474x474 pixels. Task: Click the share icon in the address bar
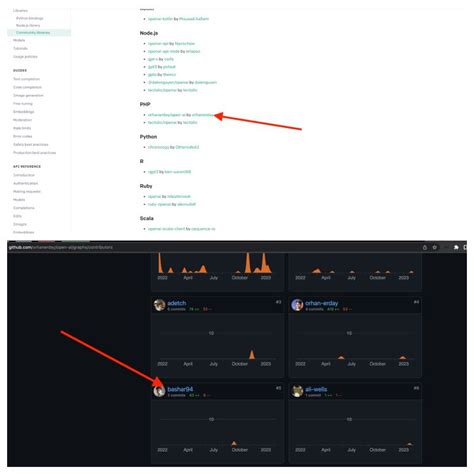click(425, 247)
